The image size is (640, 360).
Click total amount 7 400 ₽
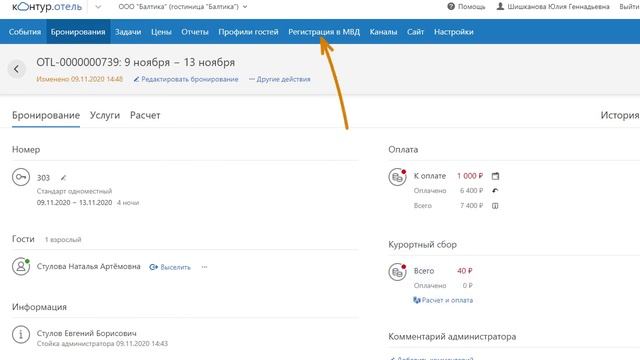(471, 206)
